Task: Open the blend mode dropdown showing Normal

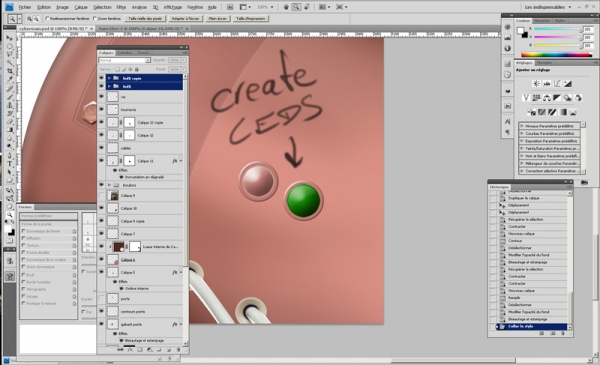Action: [124, 60]
